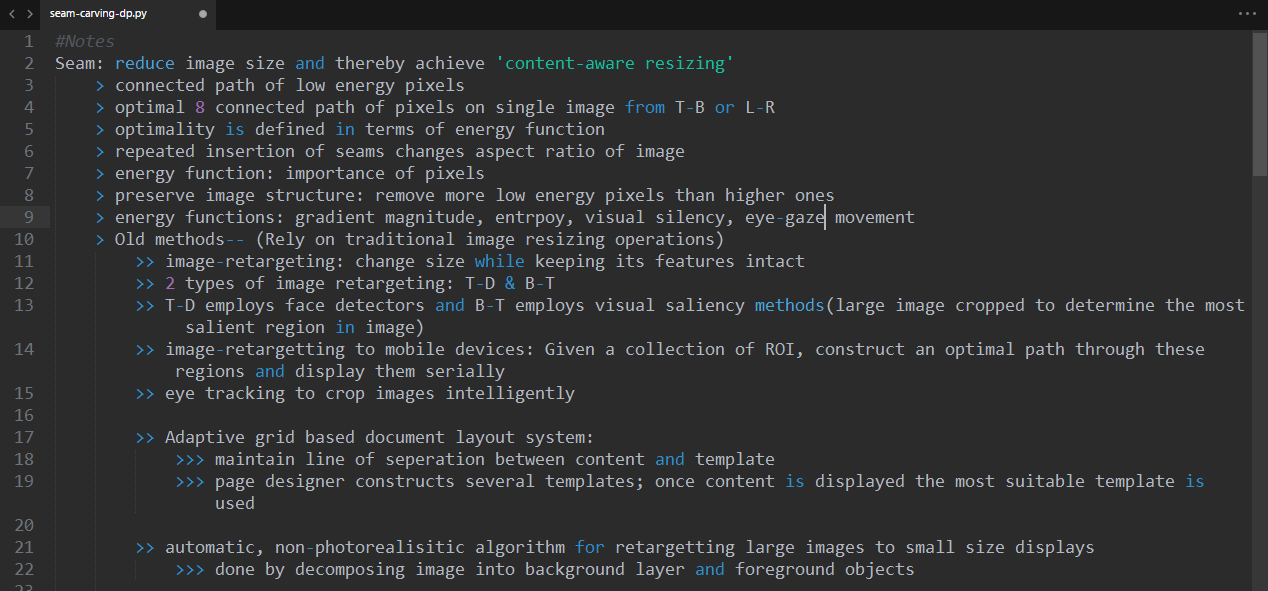
Task: Click the next tab arrow
Action: pos(30,14)
